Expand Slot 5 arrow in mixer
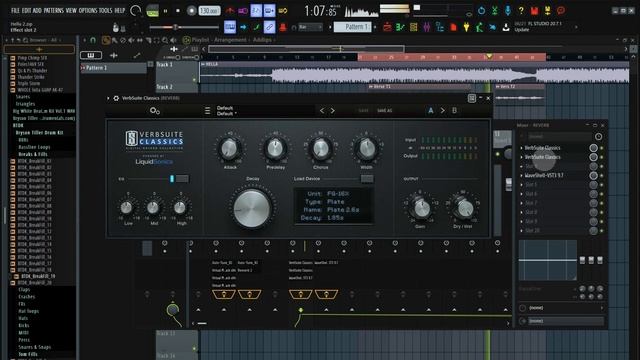Viewport: 640px width, 360px height. 522,185
